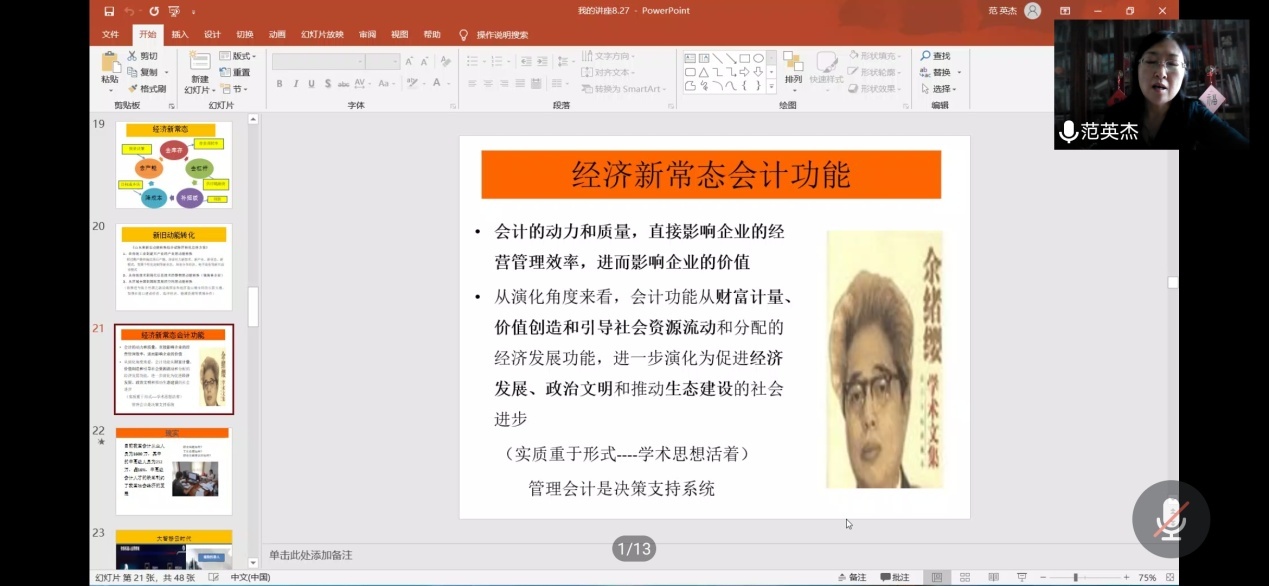Toggle italic formatting

click(296, 84)
